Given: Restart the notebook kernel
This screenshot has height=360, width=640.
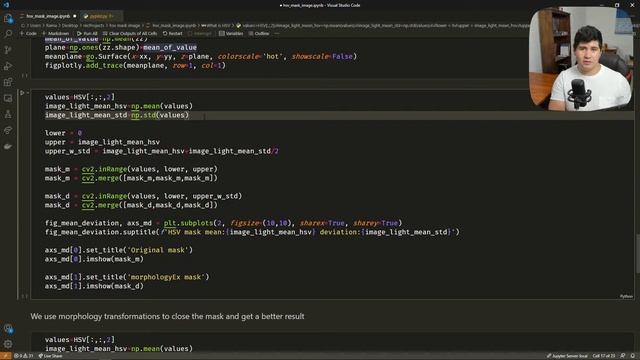Looking at the screenshot, I should 173,33.
